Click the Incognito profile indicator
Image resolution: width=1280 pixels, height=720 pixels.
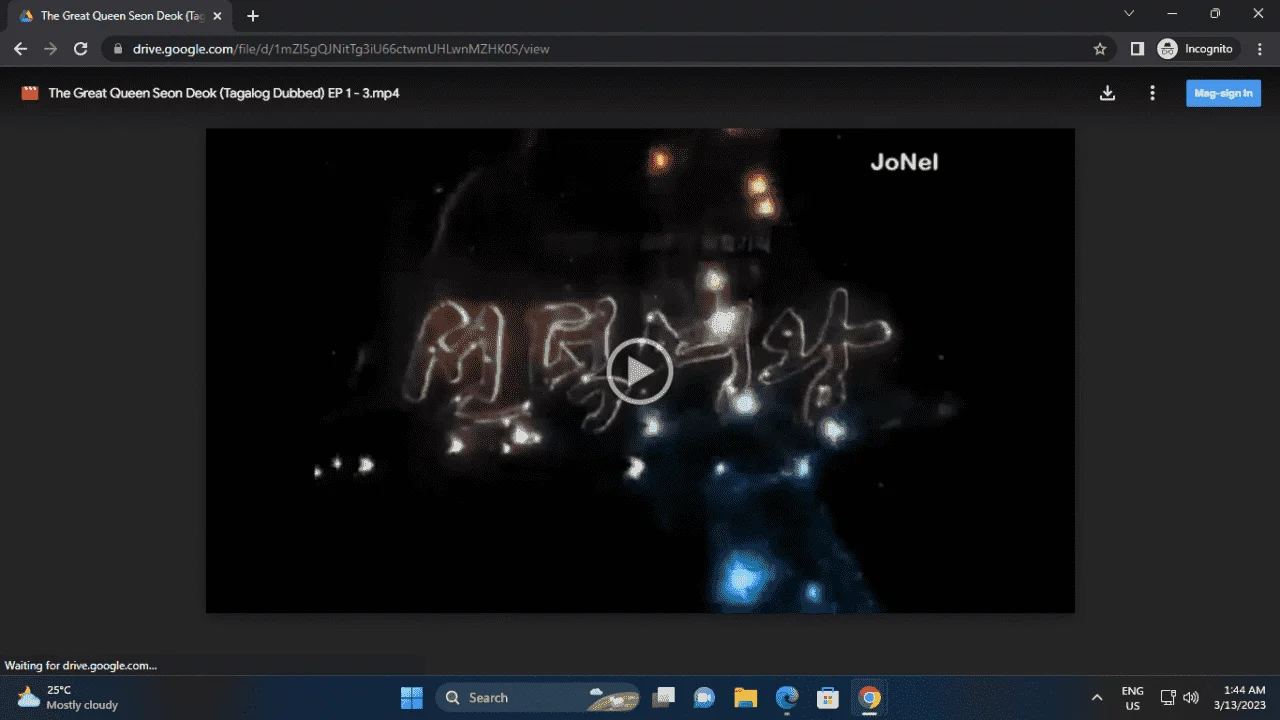[1198, 48]
